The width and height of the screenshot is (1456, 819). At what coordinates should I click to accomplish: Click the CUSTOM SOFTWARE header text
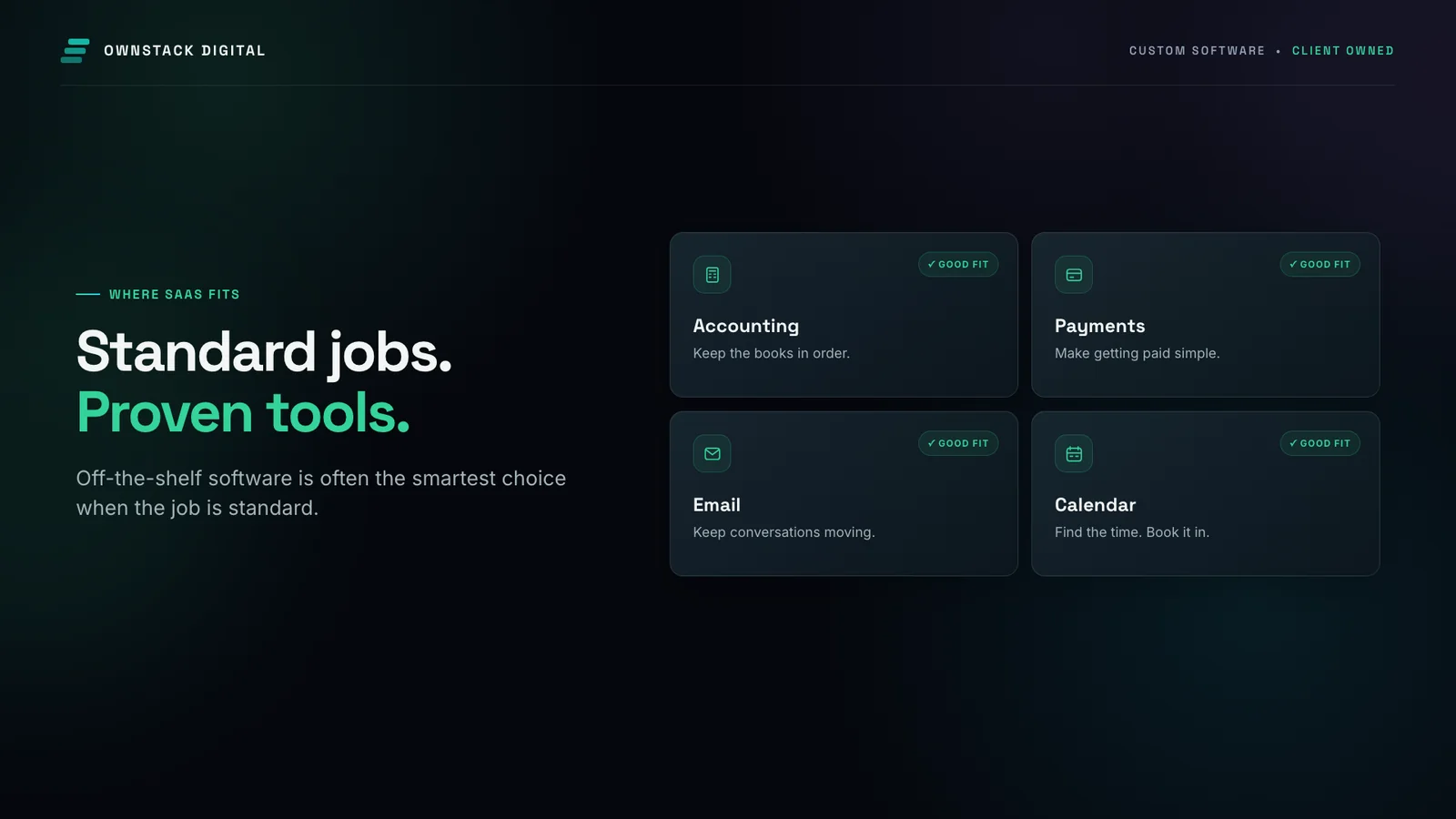point(1197,51)
